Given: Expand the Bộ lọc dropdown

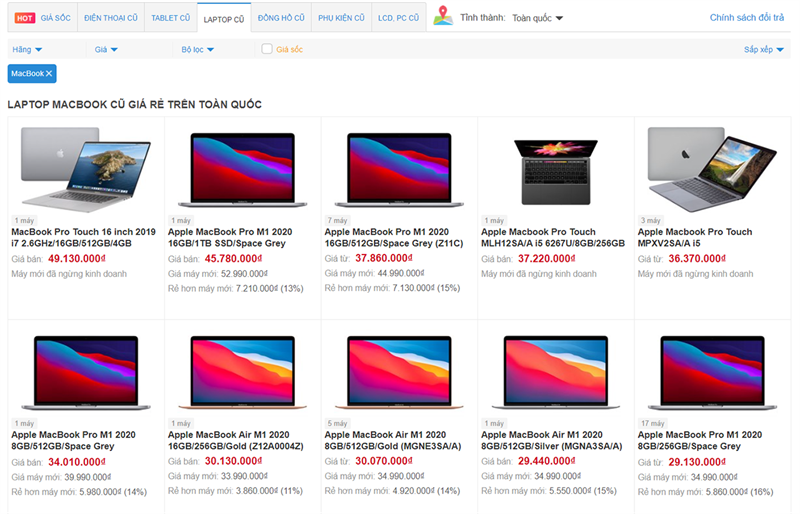Looking at the screenshot, I should (x=198, y=50).
